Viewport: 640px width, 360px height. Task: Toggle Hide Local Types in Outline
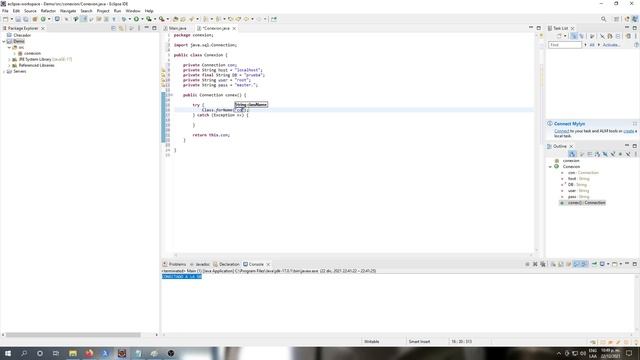628,154
